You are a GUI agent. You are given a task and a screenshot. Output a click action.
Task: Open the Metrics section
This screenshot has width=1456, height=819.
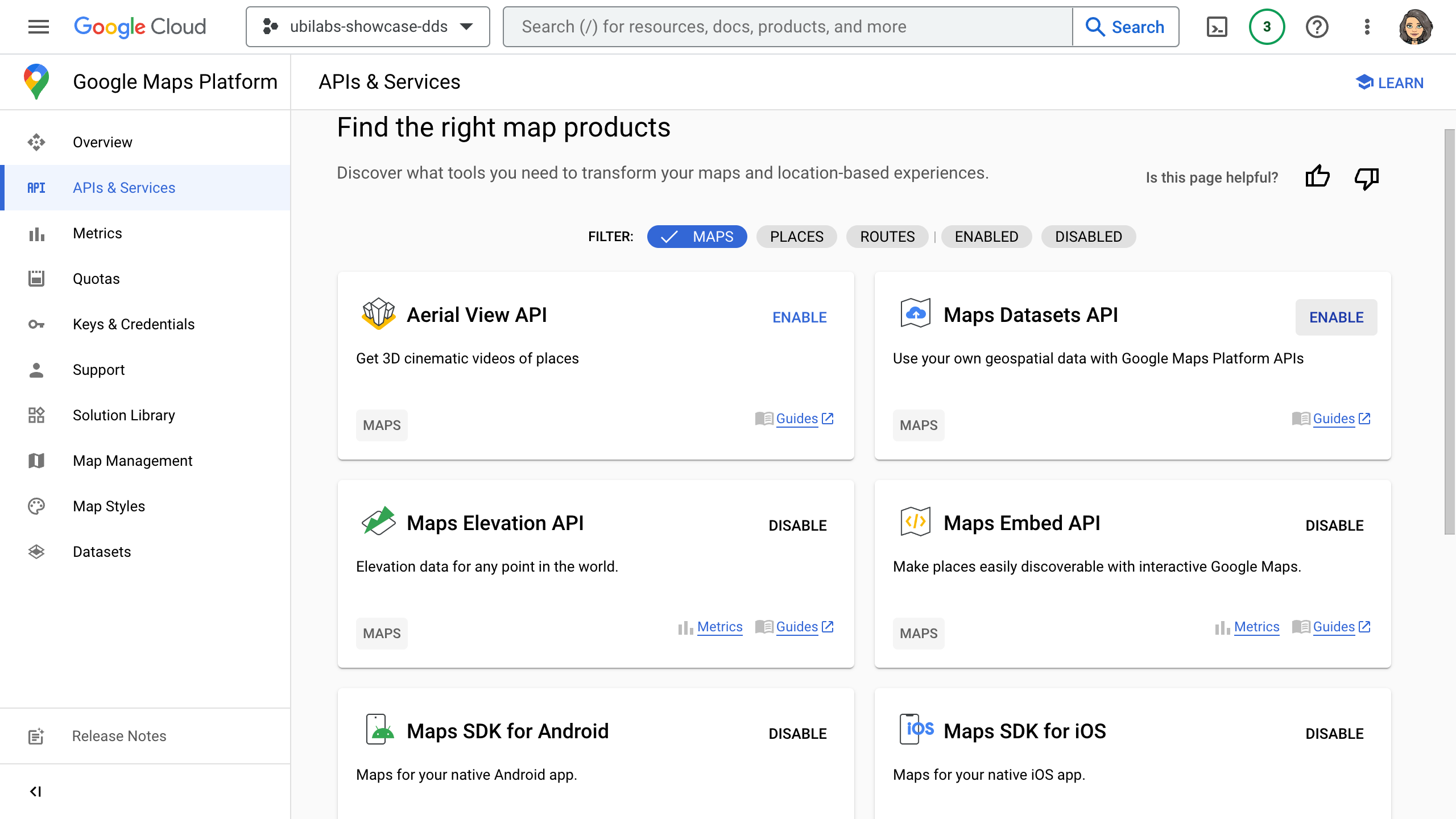pos(97,233)
